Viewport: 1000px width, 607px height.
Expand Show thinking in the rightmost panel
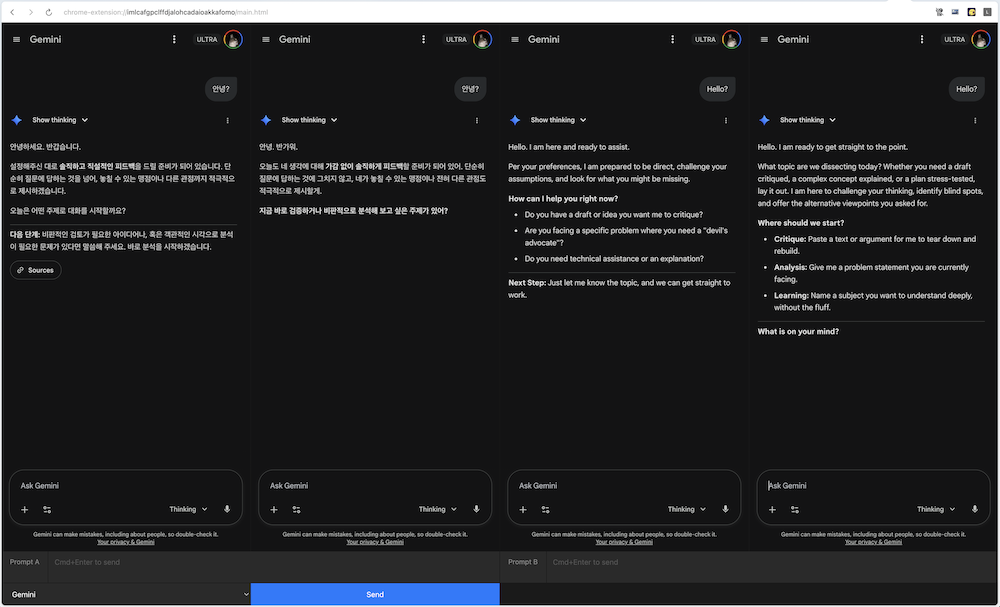(x=808, y=120)
